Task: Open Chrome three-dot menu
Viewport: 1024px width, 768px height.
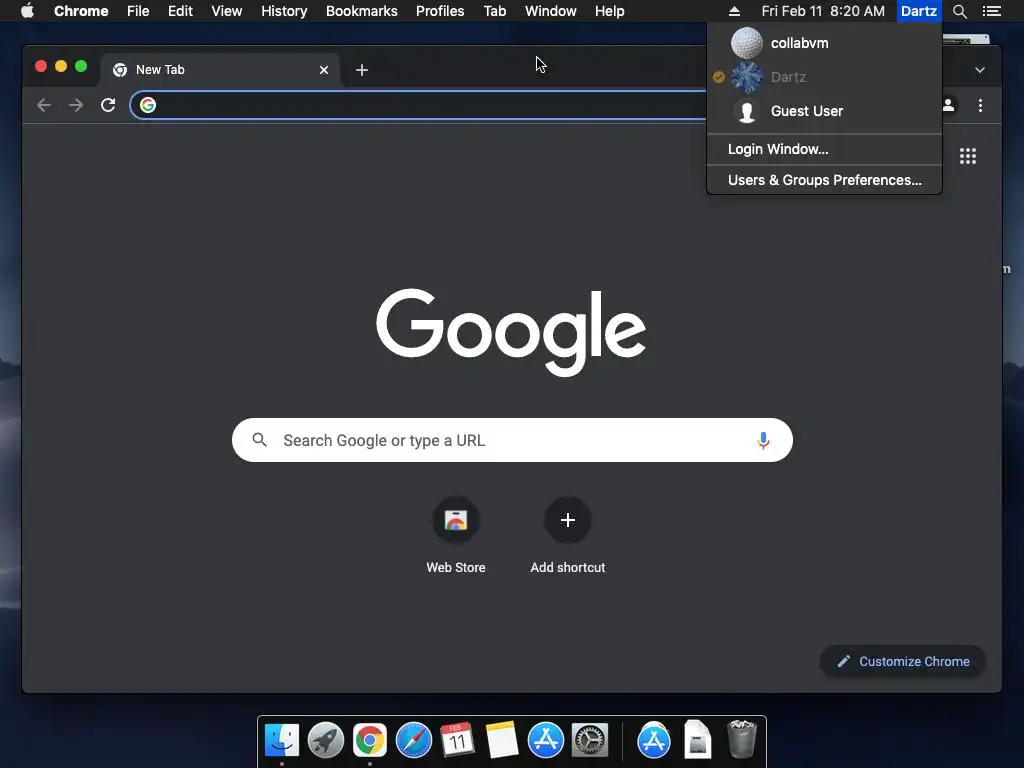Action: [x=980, y=105]
